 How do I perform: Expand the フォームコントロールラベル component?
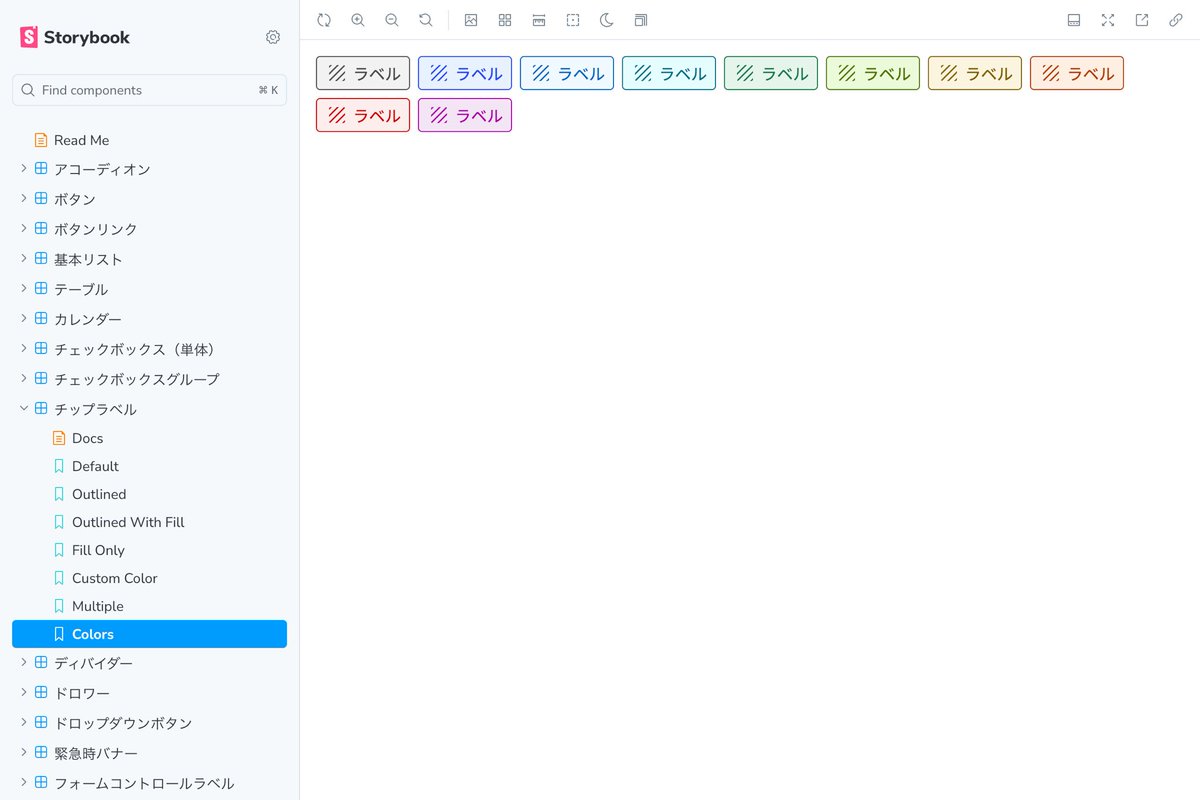(x=149, y=783)
